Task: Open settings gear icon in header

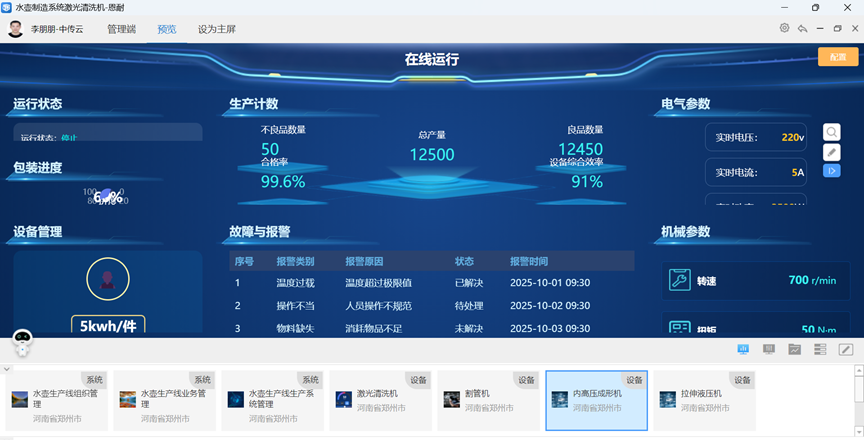Action: click(785, 28)
